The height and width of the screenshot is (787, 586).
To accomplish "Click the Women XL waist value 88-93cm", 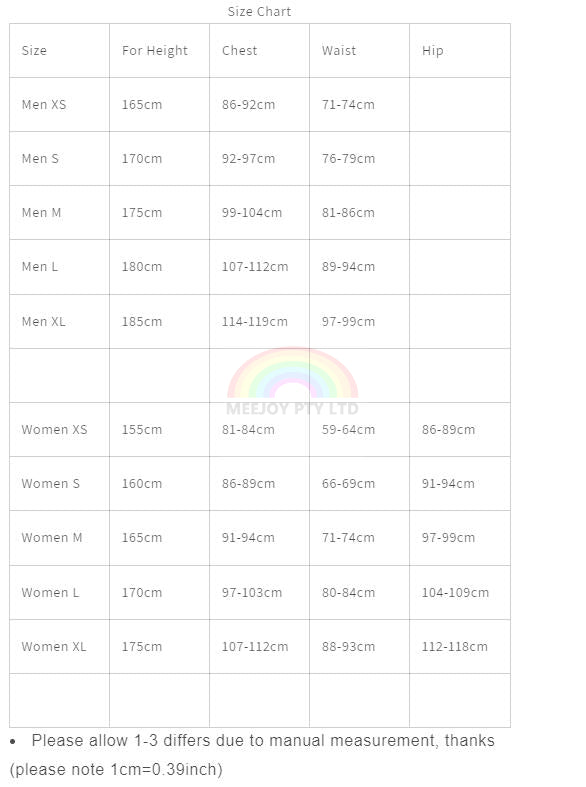I will [x=348, y=646].
